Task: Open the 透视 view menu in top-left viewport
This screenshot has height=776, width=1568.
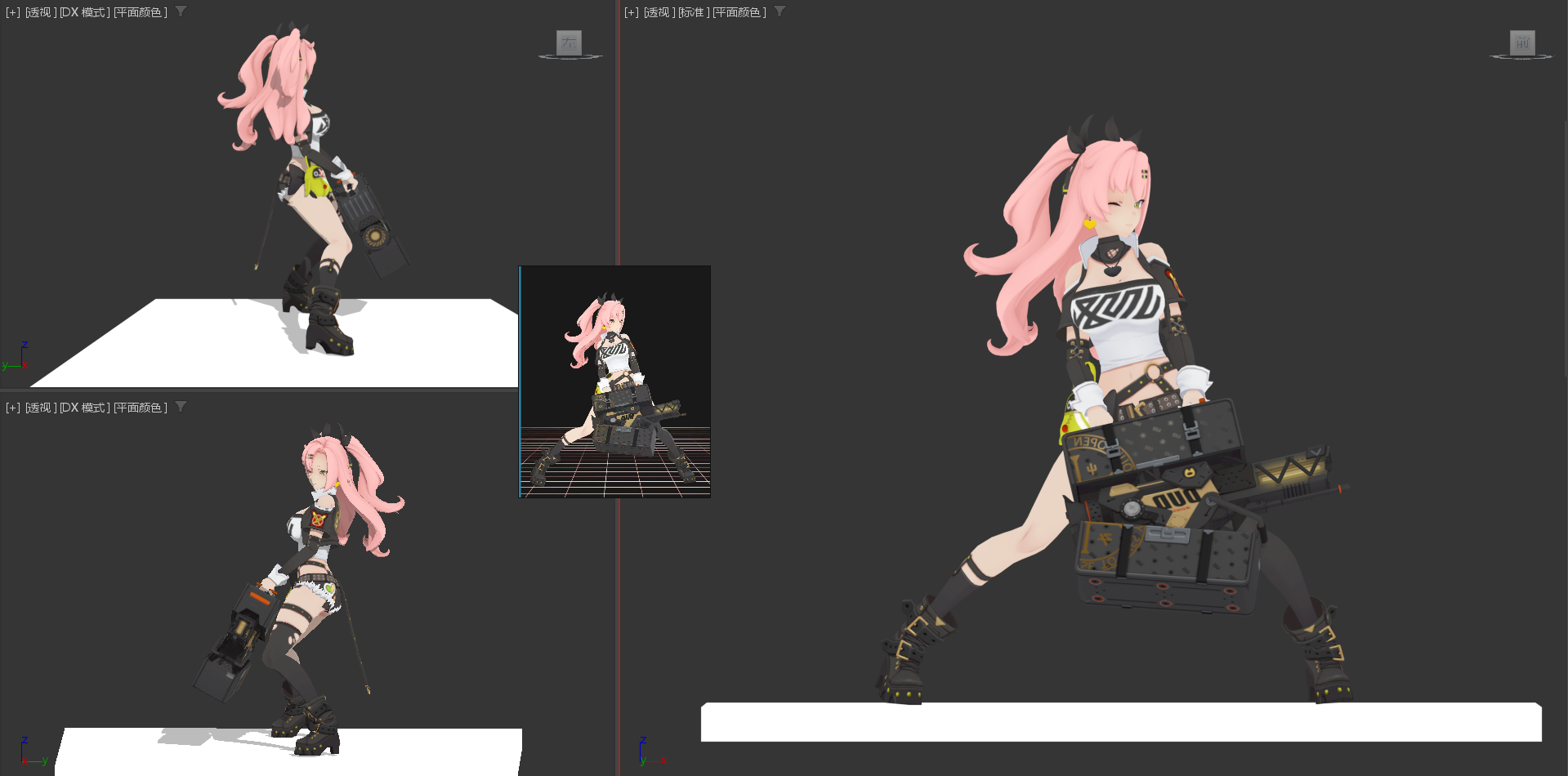Action: [40, 12]
